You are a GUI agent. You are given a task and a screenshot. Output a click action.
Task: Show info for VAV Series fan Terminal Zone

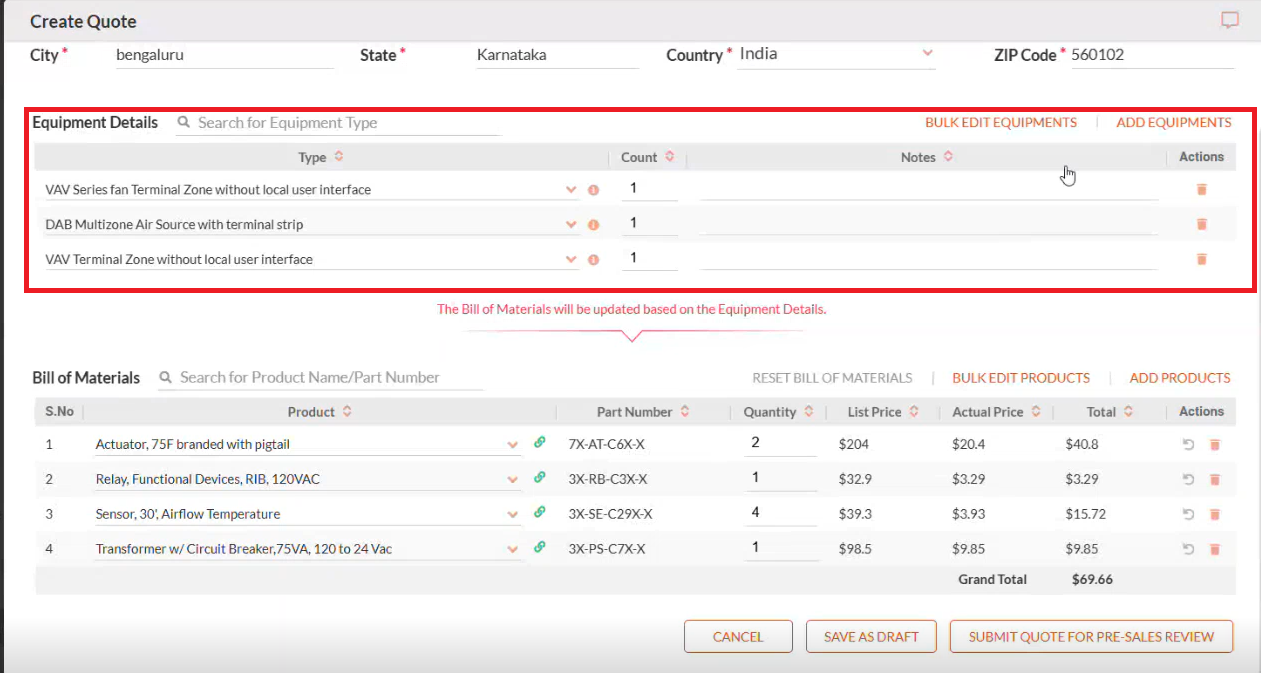(593, 190)
